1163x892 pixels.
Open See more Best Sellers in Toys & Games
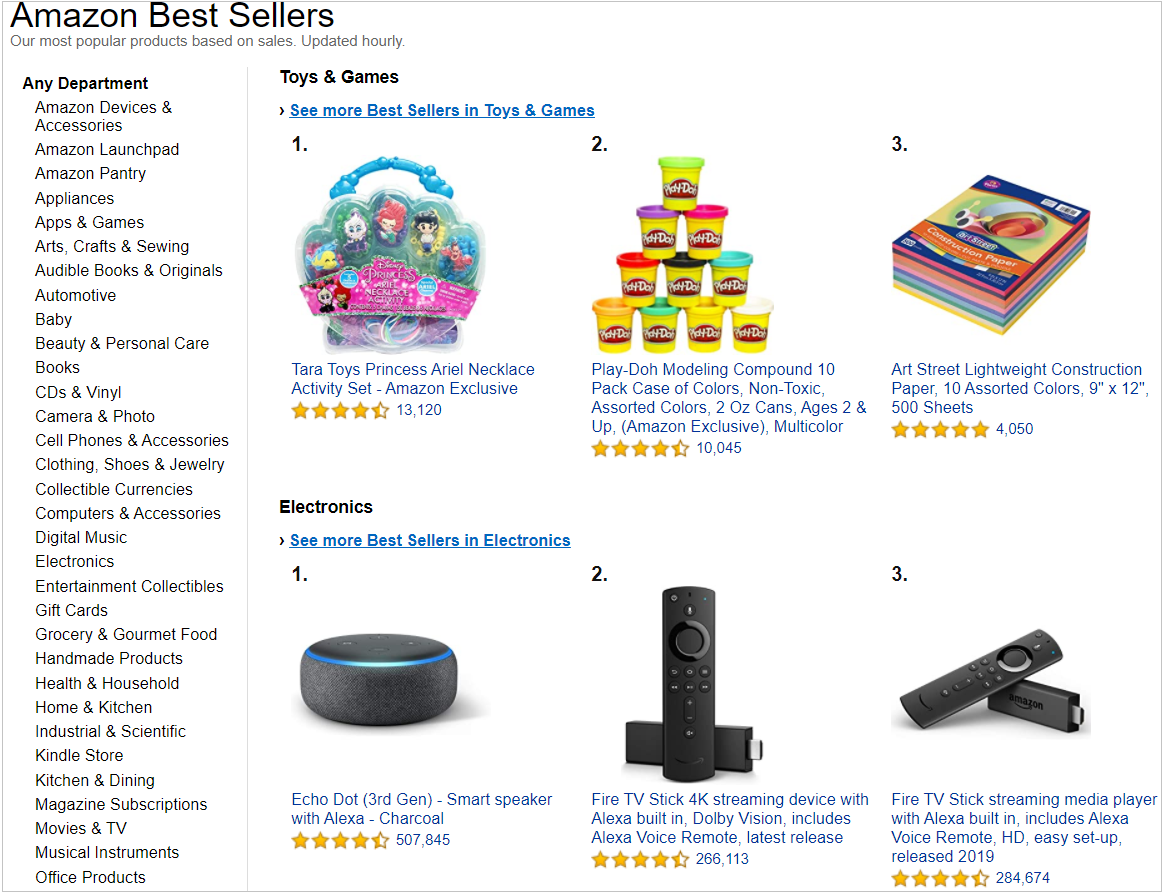click(442, 110)
